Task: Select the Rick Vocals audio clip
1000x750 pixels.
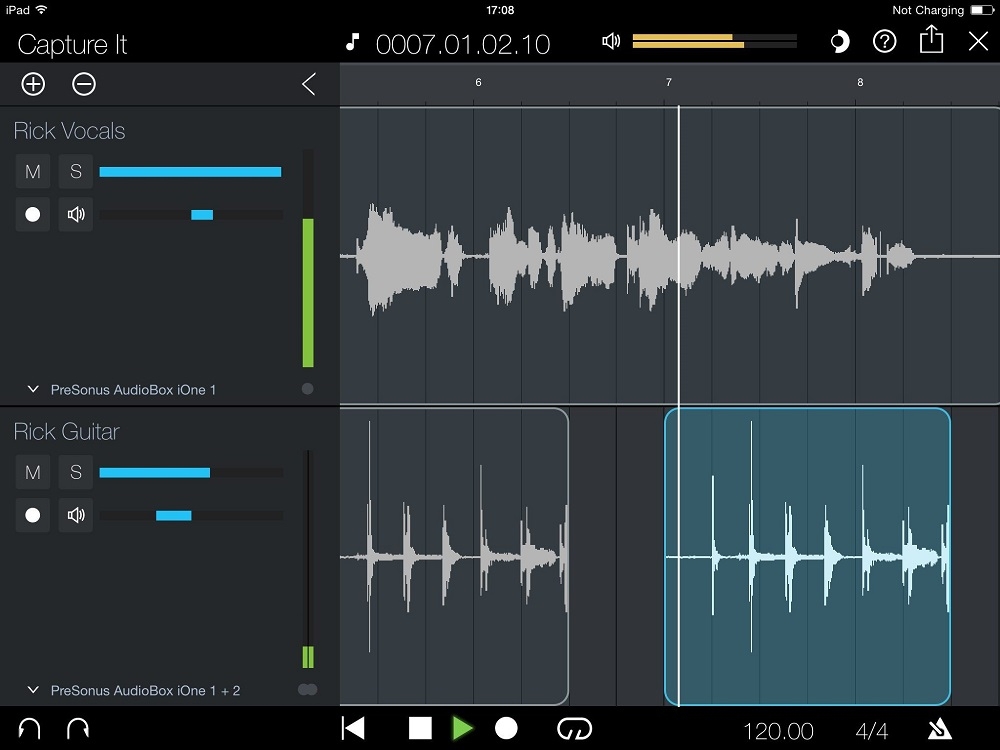Action: coord(670,255)
